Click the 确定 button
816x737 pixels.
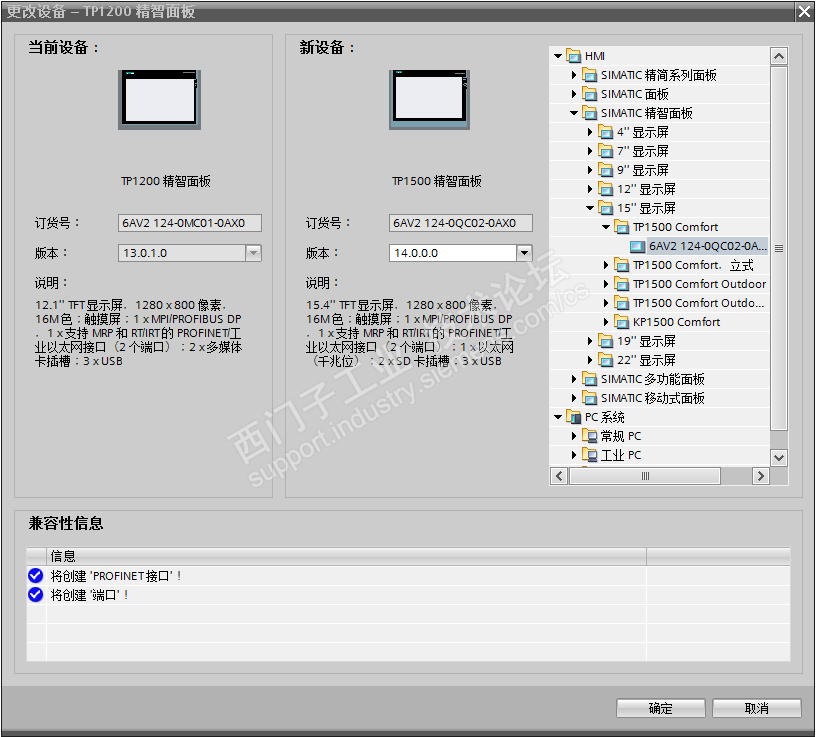point(660,708)
